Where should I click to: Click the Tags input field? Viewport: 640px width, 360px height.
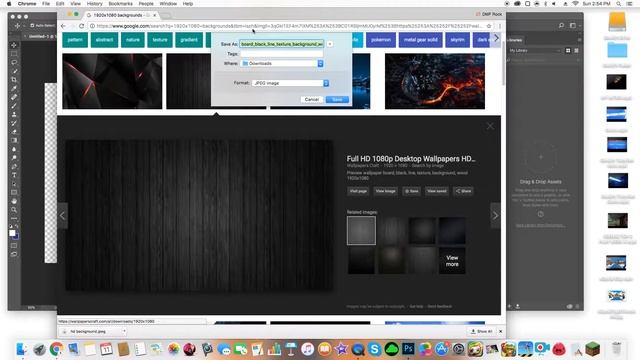(x=282, y=54)
